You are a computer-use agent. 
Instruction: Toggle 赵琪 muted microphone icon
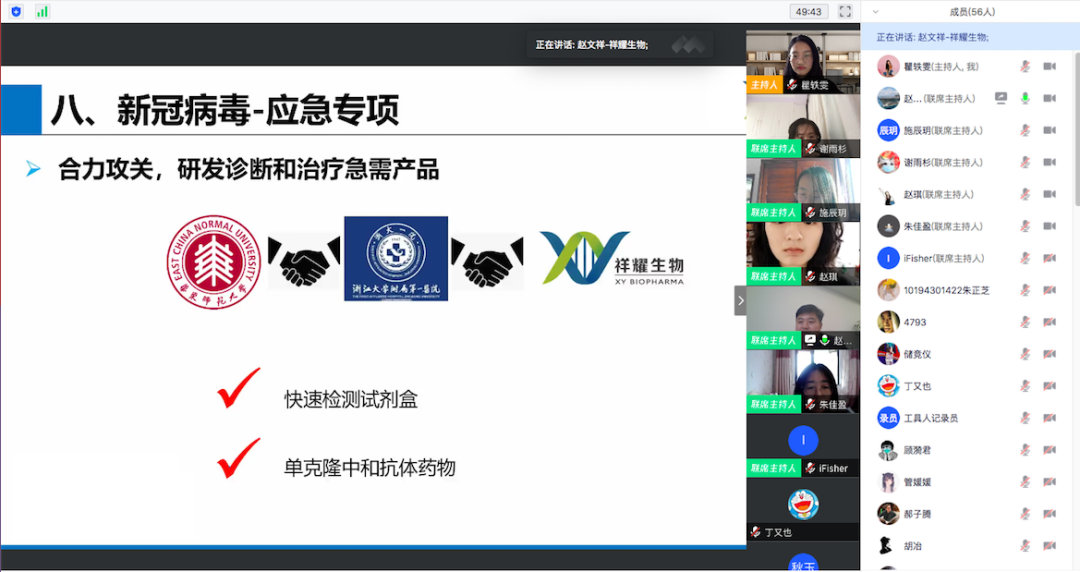coord(1025,194)
